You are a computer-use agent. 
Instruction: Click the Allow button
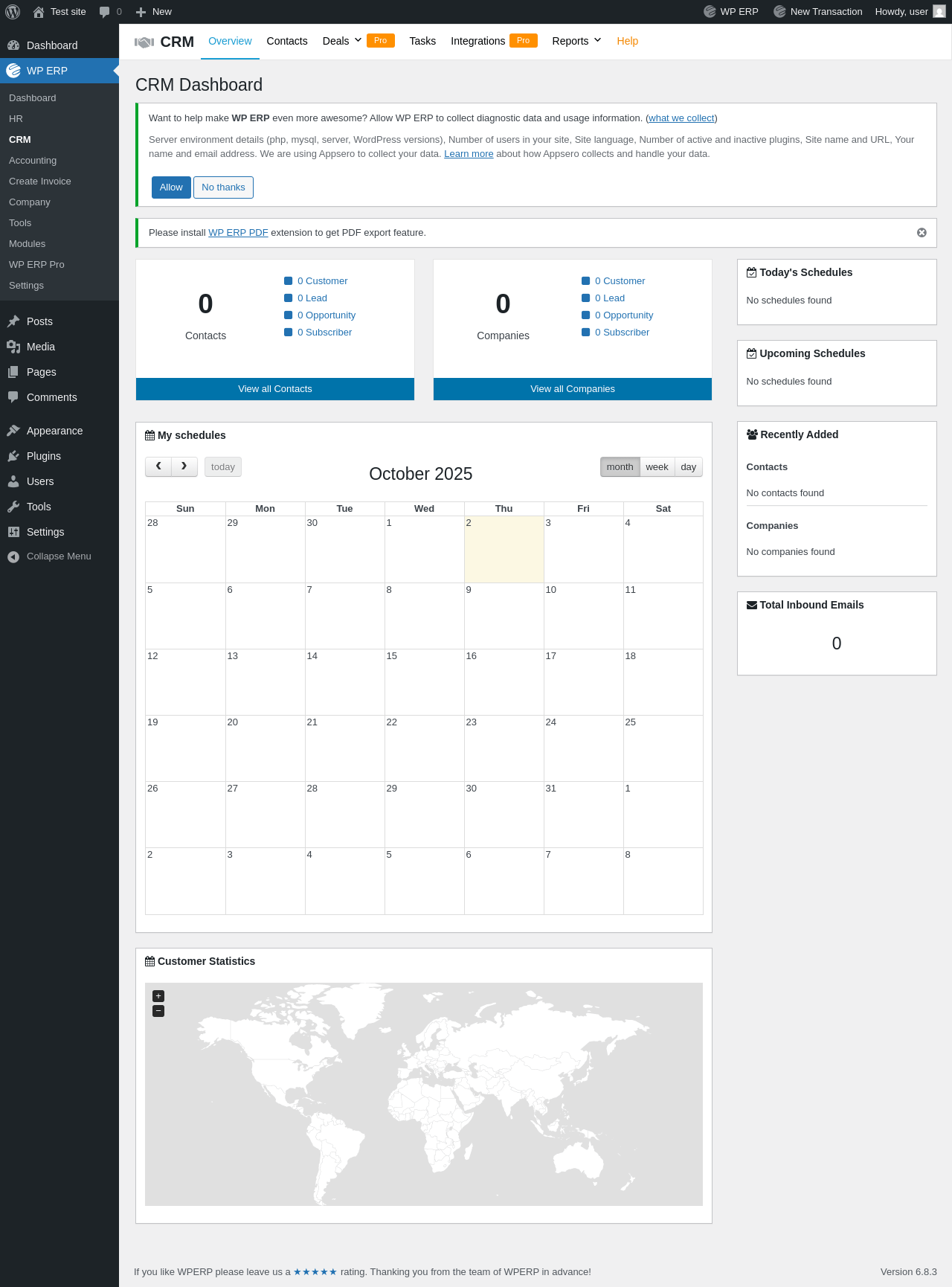[x=171, y=187]
